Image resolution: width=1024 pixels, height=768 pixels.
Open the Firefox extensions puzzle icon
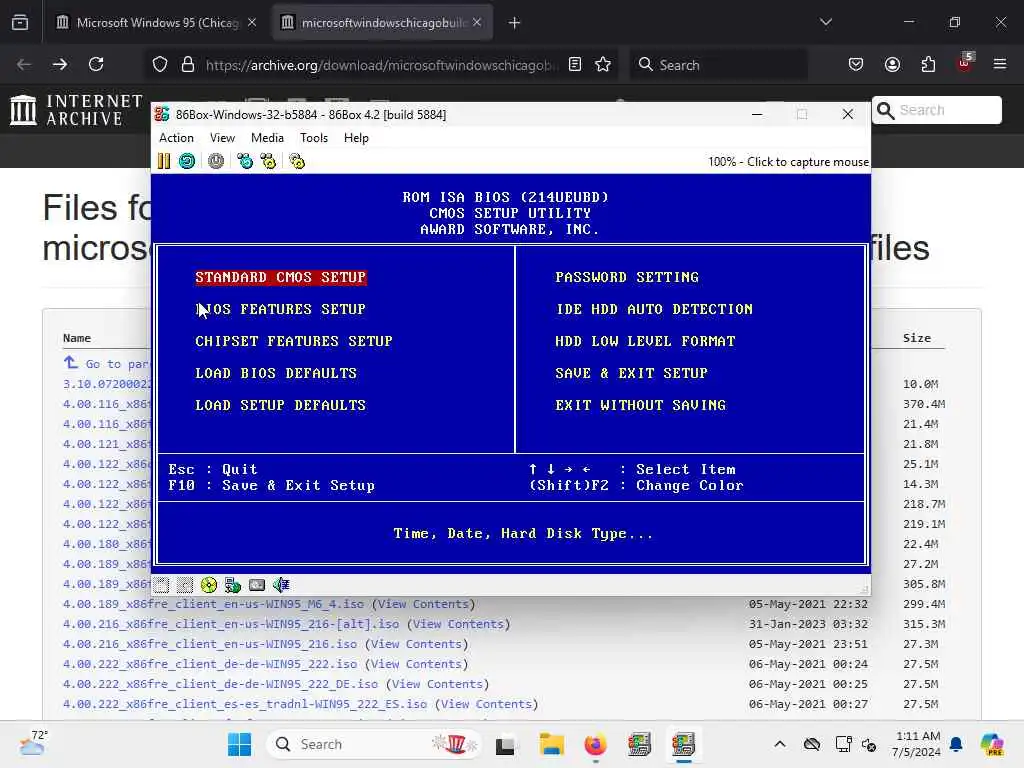coord(928,64)
